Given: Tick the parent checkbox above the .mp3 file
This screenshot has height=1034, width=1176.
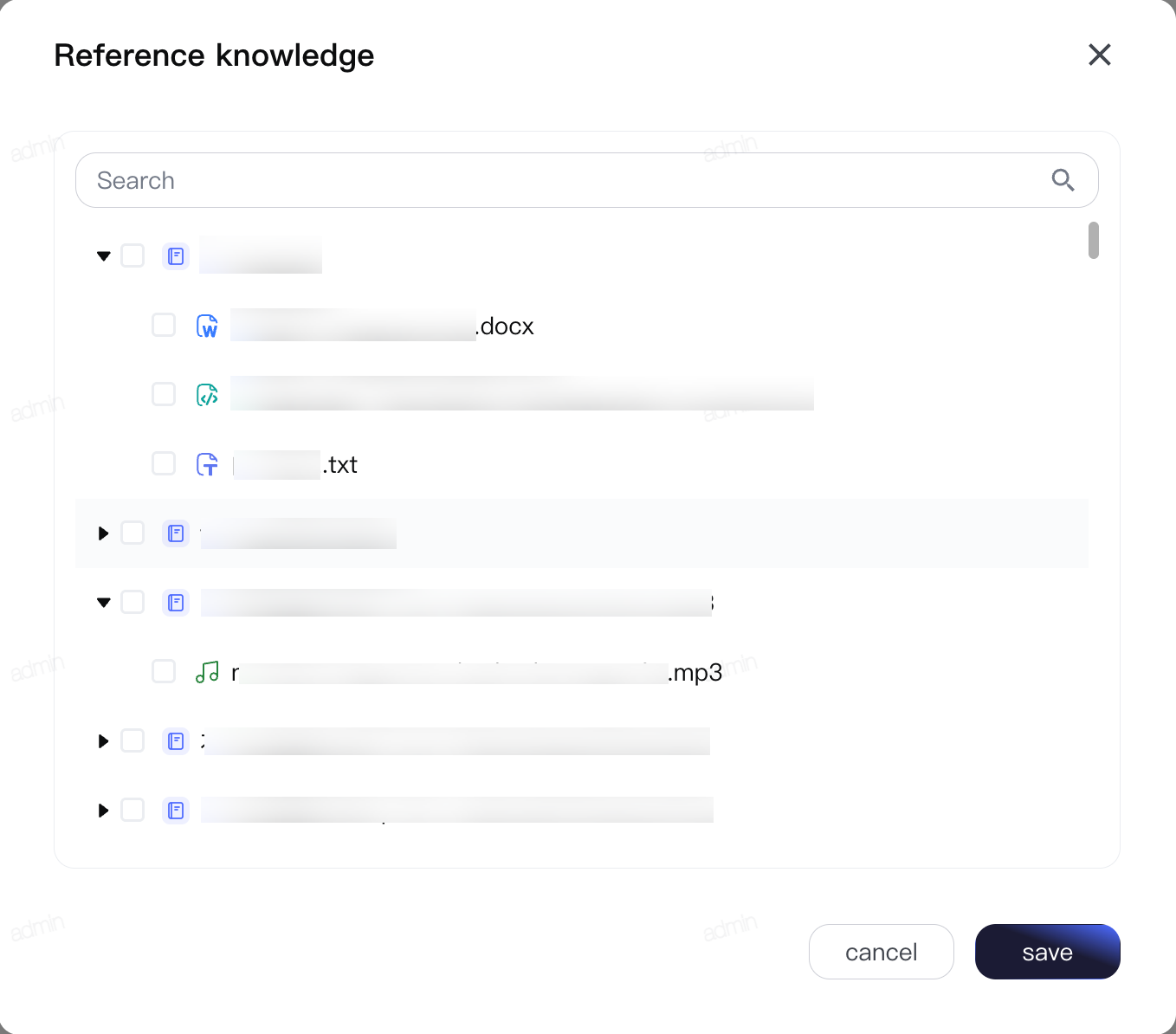Looking at the screenshot, I should (x=132, y=602).
